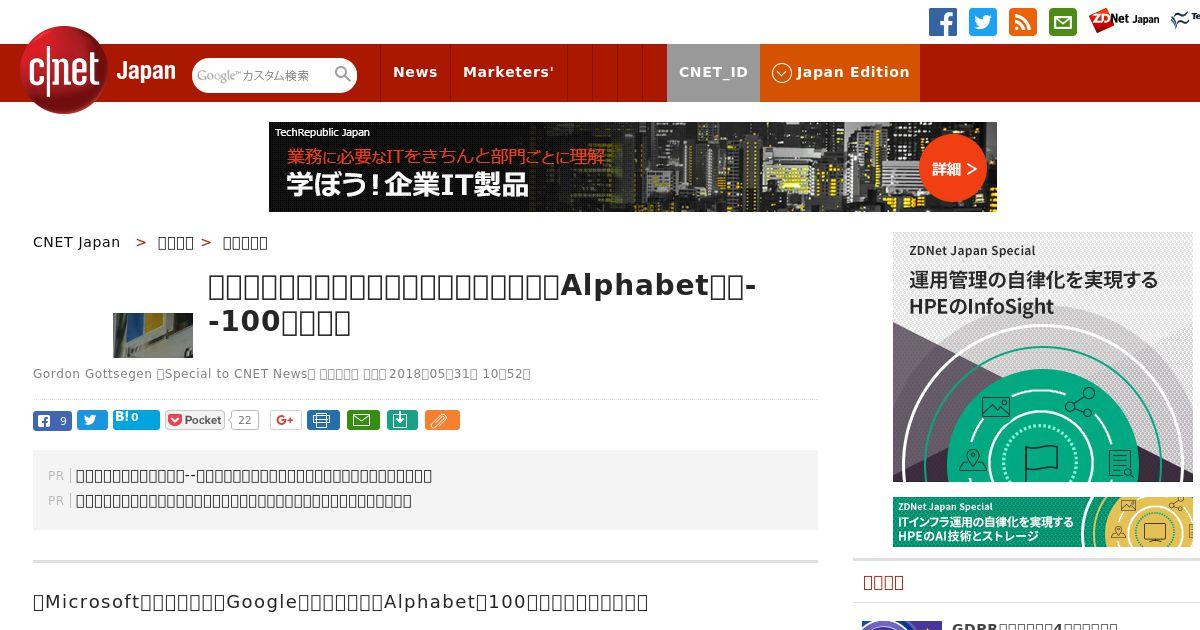1200x630 pixels.
Task: Click the orange paperclip clip icon
Action: pyautogui.click(x=442, y=420)
